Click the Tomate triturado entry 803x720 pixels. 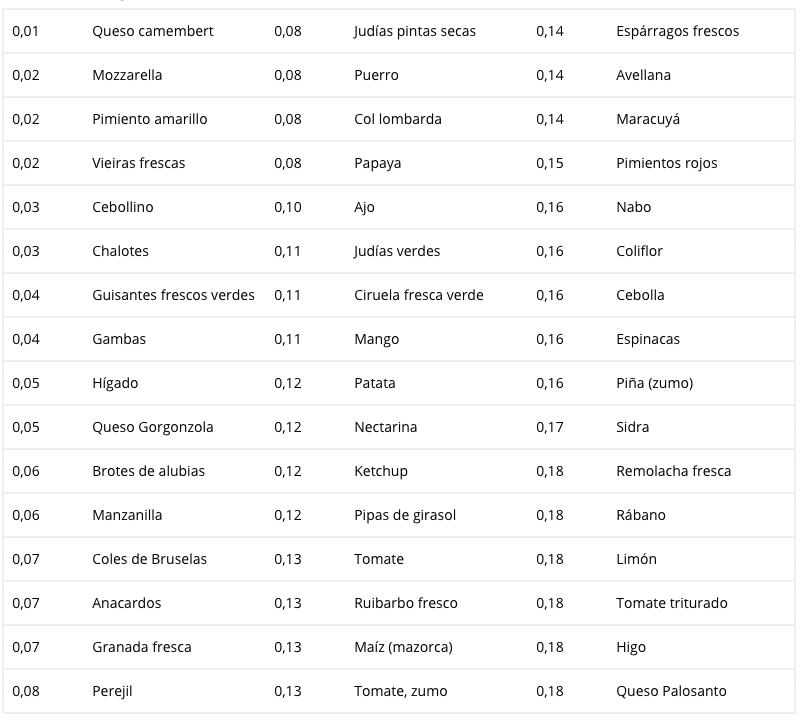click(671, 603)
